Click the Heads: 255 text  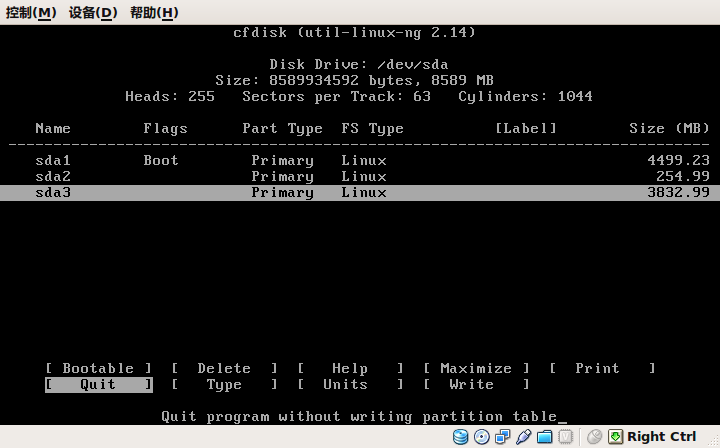170,96
